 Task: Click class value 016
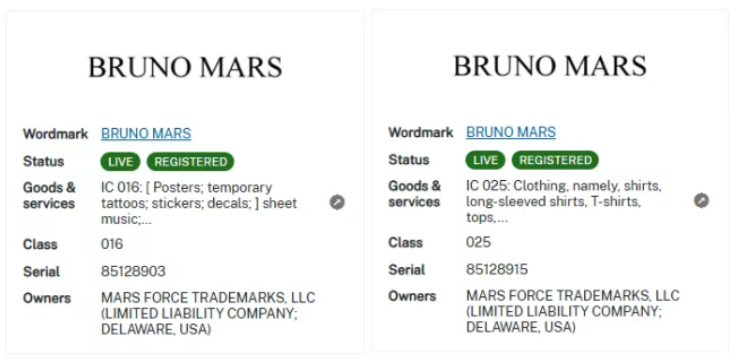(112, 244)
